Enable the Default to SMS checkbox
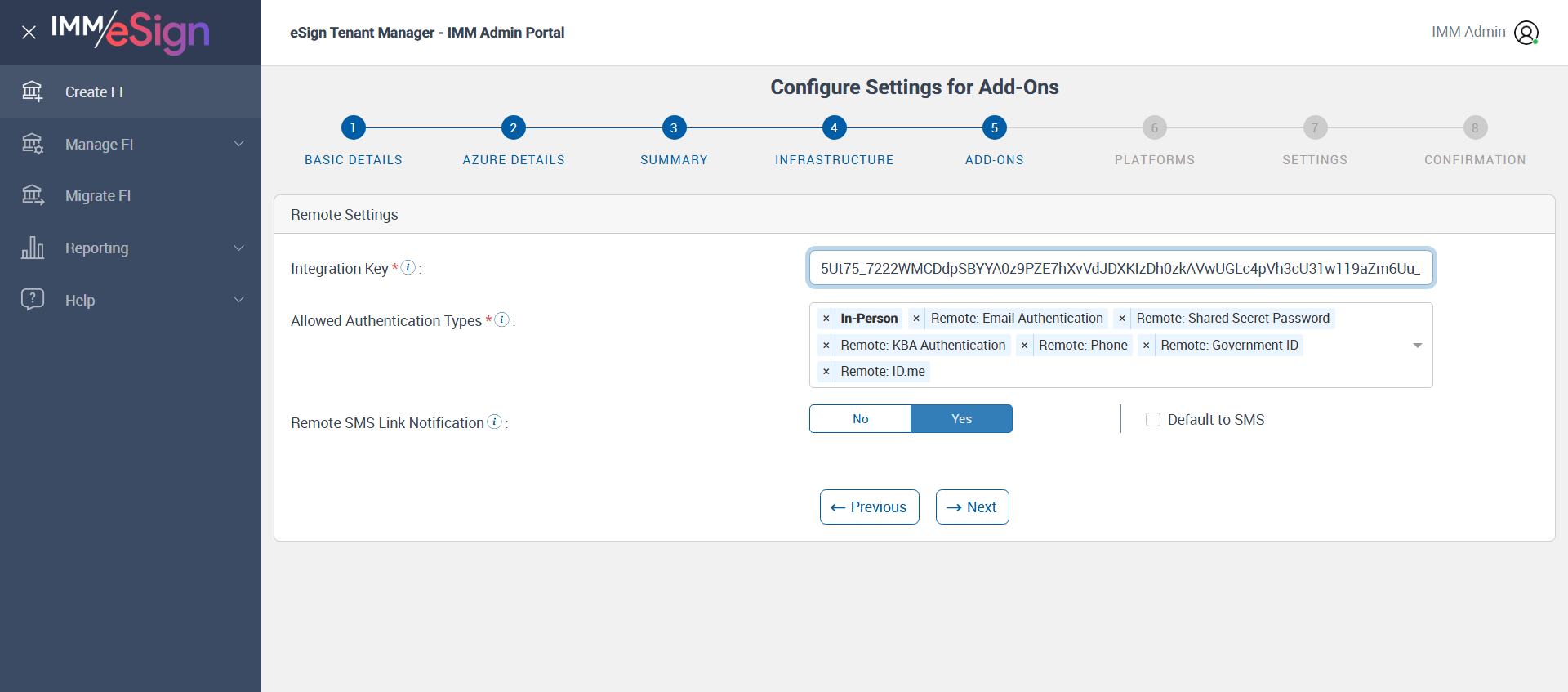Viewport: 1568px width, 692px height. 1153,420
